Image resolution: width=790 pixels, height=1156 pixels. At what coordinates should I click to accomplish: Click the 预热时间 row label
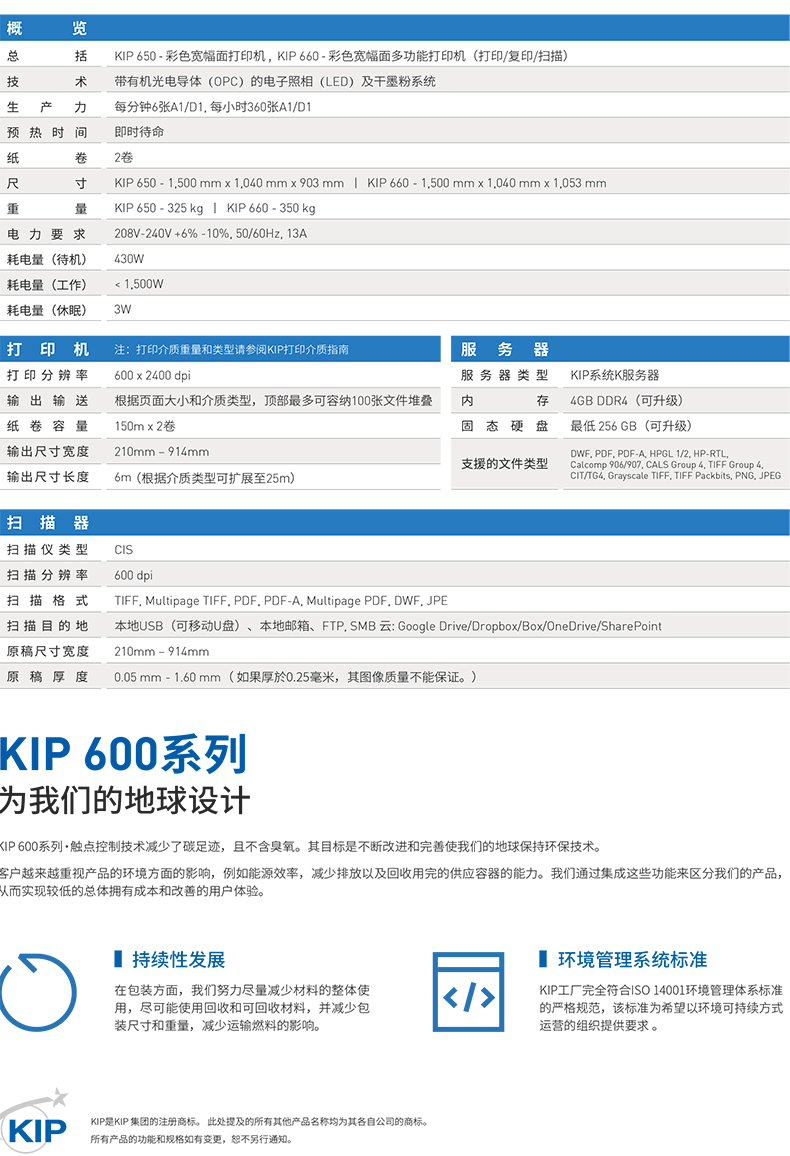click(x=47, y=133)
